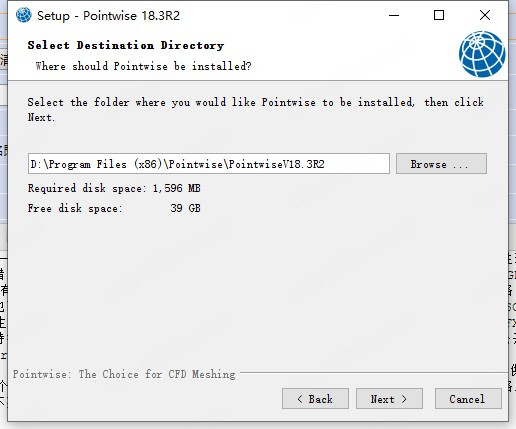The image size is (516, 429).
Task: Click the Required disk space 1,596 MB label
Action: click(114, 188)
